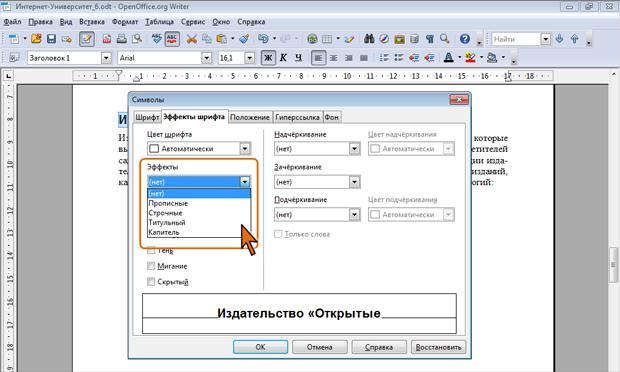Toggle the Bold (Ж) formatting button
Screen dimensions: 620x372
pyautogui.click(x=268, y=58)
